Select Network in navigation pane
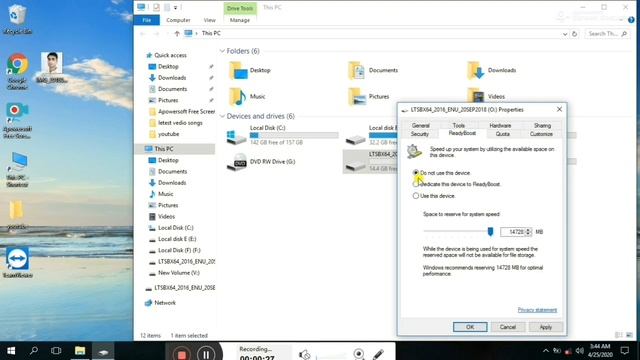The image size is (640, 360). coord(165,303)
